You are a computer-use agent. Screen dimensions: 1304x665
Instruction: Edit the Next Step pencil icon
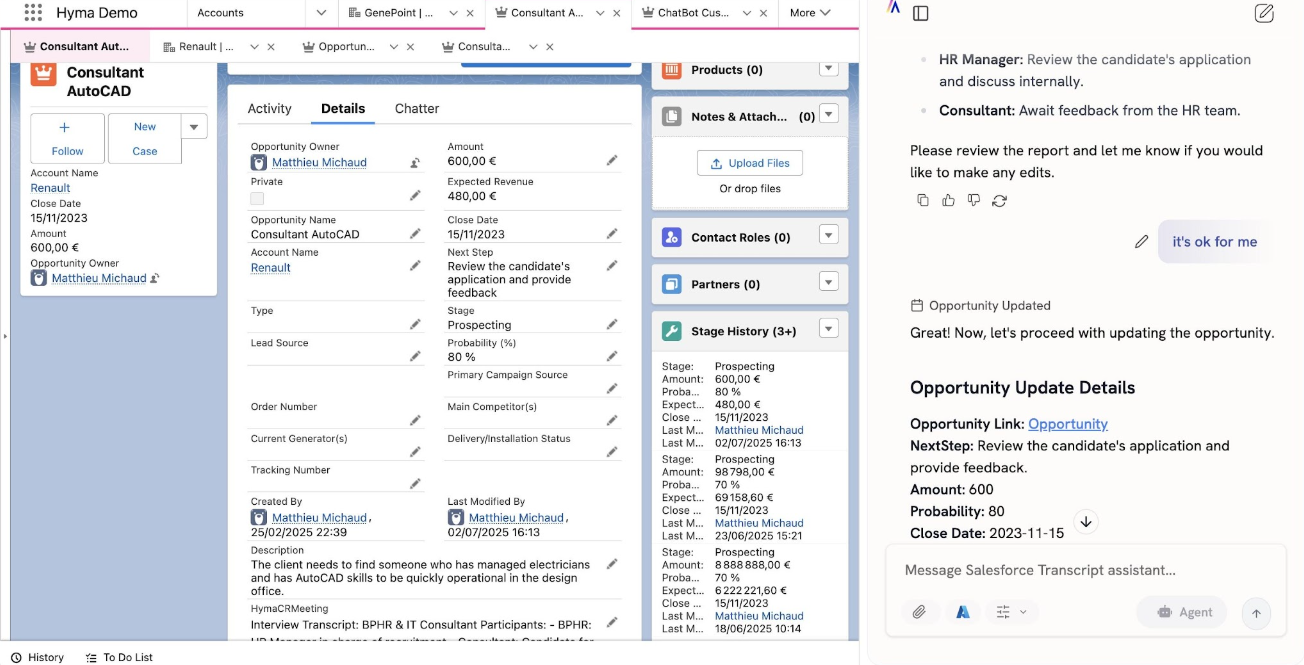coord(612,266)
